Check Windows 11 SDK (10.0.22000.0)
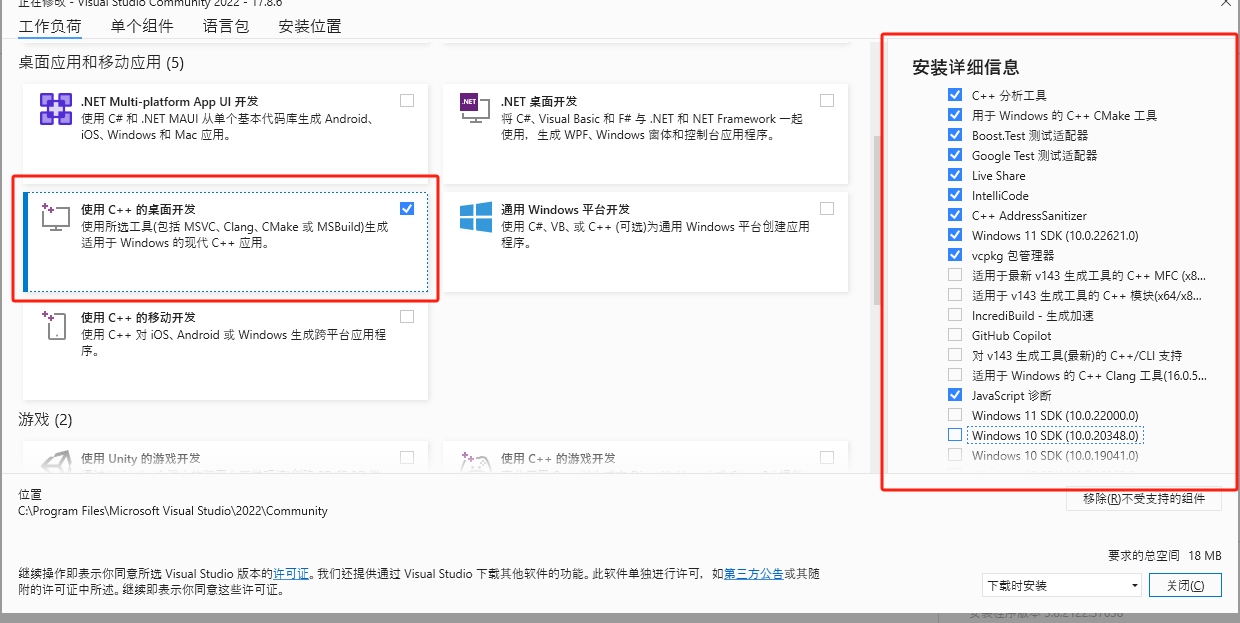The image size is (1240, 623). coord(954,415)
